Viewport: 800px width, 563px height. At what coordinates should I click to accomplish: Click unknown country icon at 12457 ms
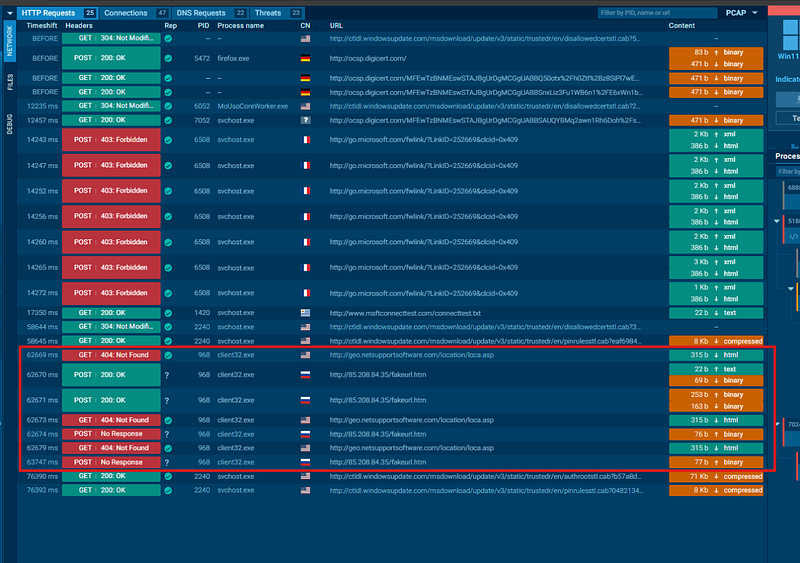[x=305, y=120]
